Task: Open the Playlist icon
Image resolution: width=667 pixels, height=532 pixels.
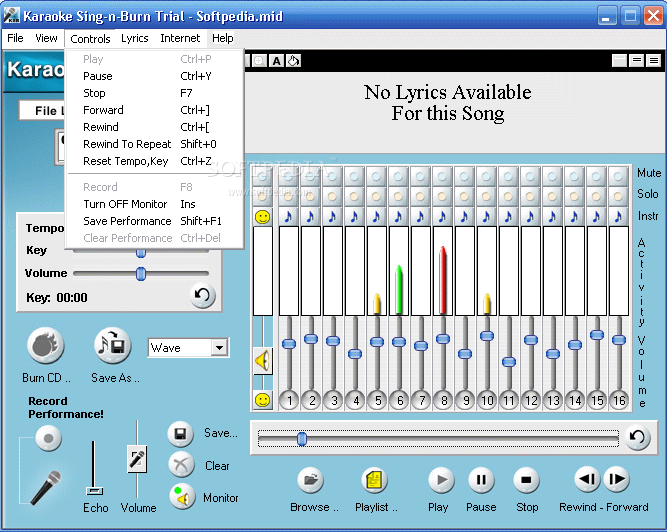Action: click(374, 480)
